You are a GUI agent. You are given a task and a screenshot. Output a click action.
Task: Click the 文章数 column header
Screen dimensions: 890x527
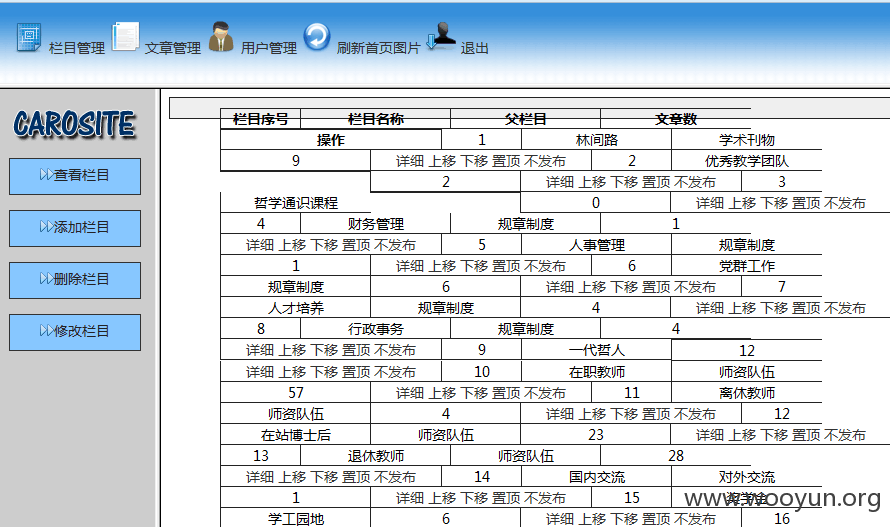pos(675,119)
